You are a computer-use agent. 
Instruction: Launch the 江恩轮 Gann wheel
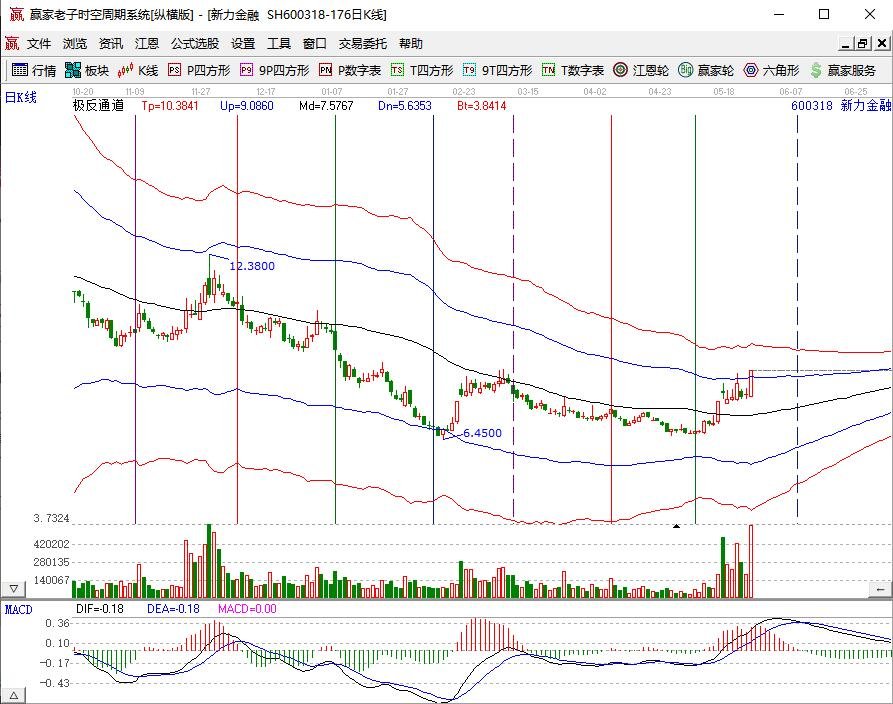641,70
